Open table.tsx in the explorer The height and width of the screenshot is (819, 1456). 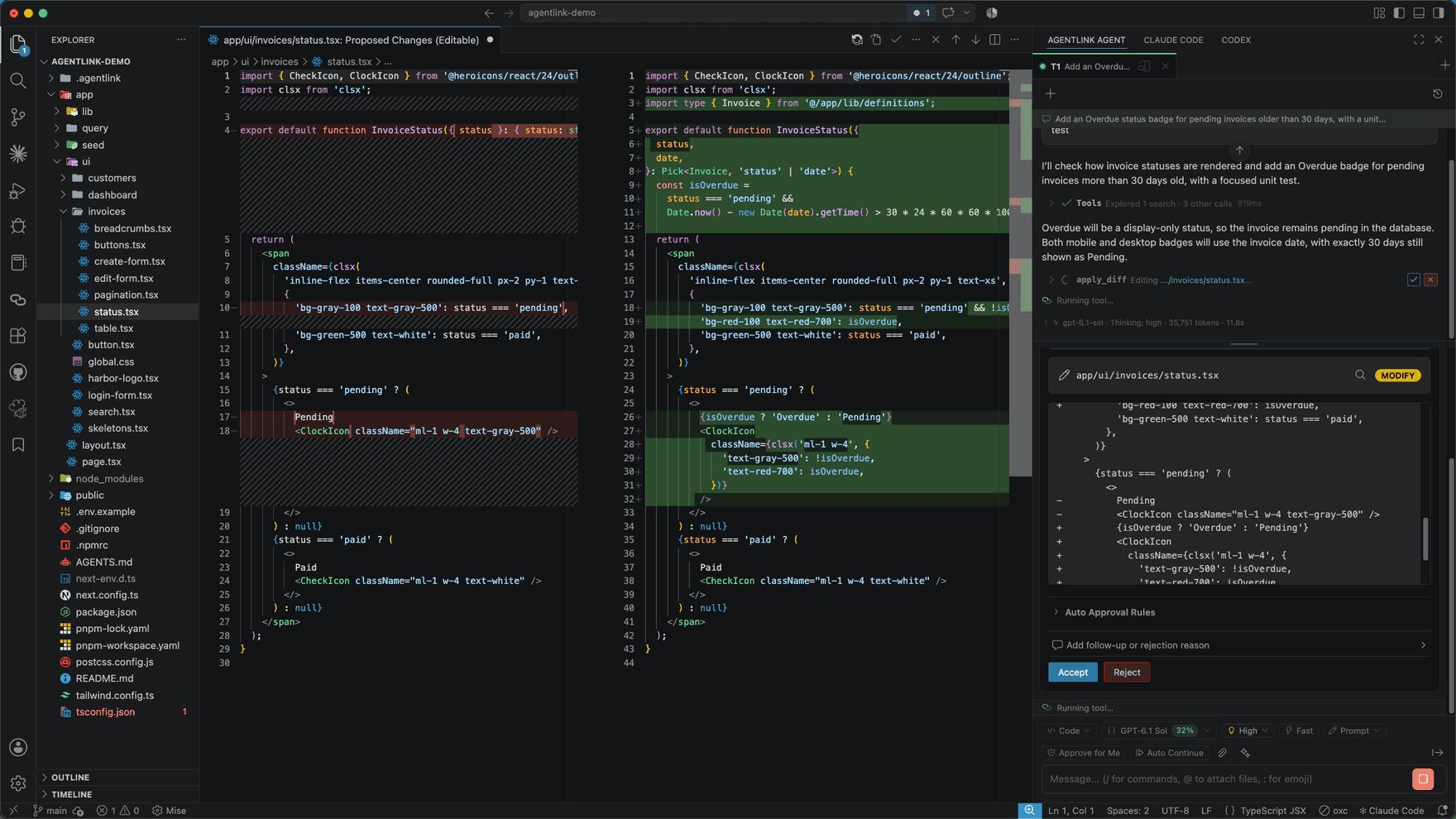(113, 328)
